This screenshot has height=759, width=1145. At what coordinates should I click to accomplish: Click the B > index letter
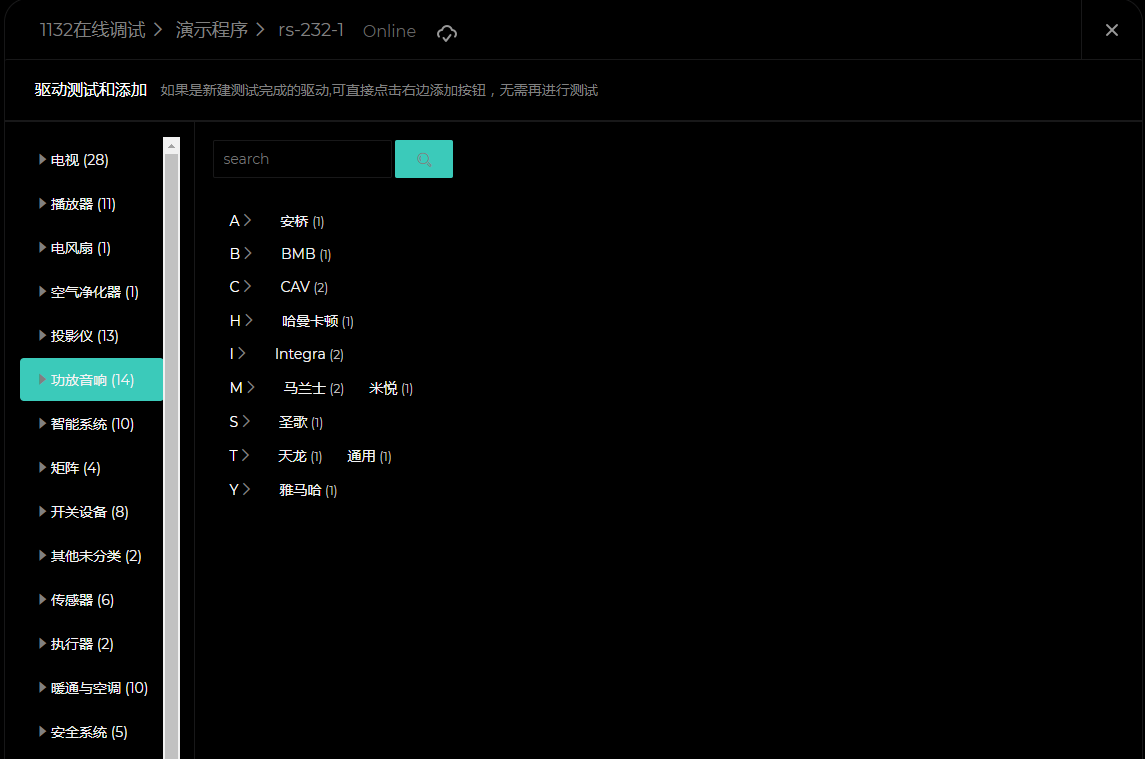pyautogui.click(x=240, y=253)
